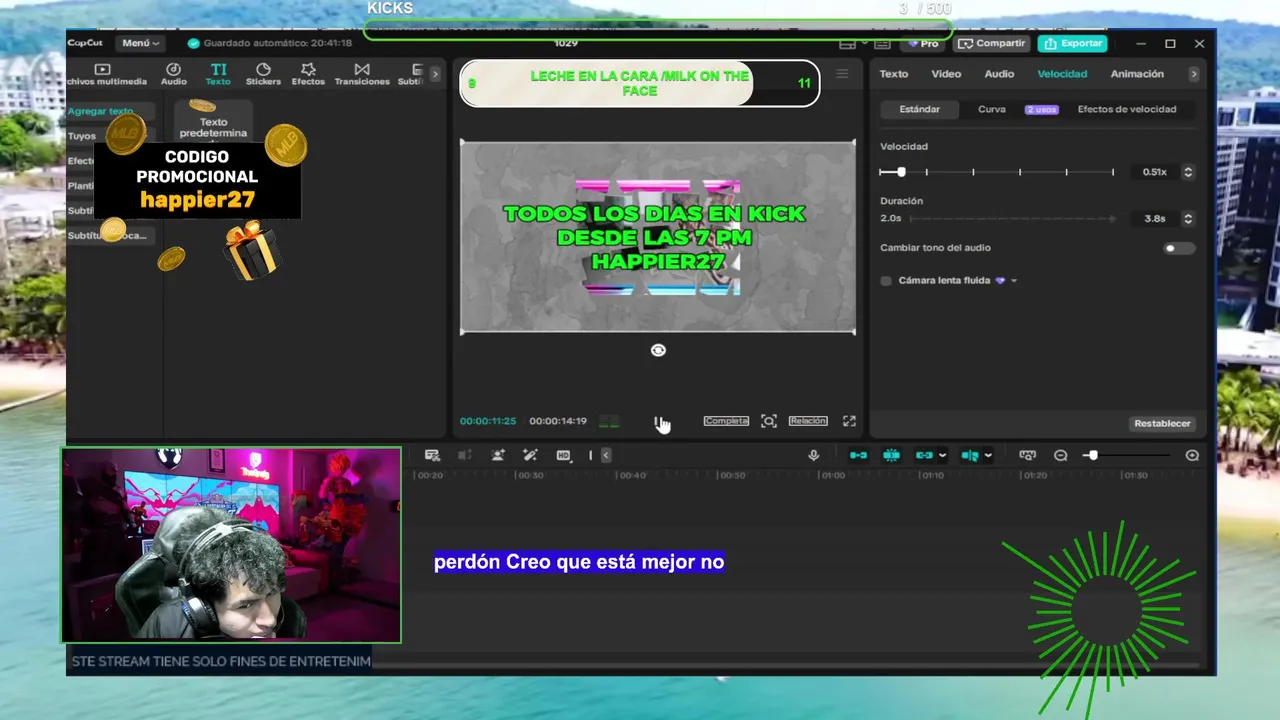The image size is (1280, 720).
Task: Switch to the Animación tab
Action: click(x=1137, y=74)
